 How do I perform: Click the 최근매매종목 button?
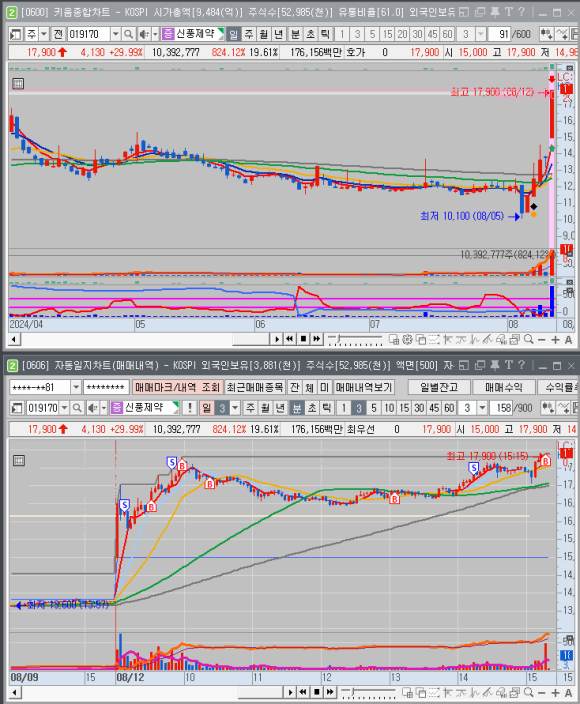point(255,387)
